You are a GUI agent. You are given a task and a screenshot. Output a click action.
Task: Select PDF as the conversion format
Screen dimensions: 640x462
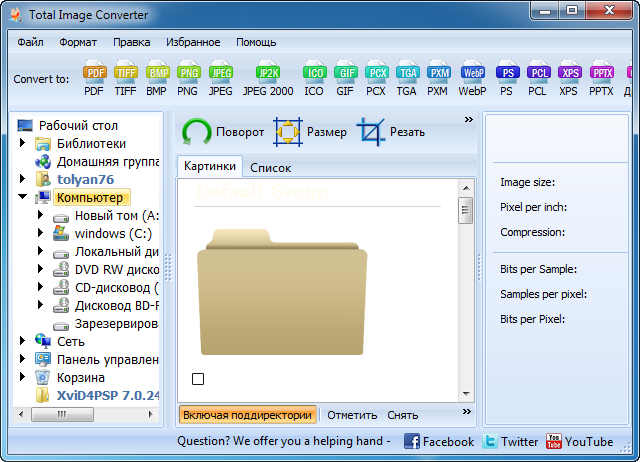click(x=94, y=78)
